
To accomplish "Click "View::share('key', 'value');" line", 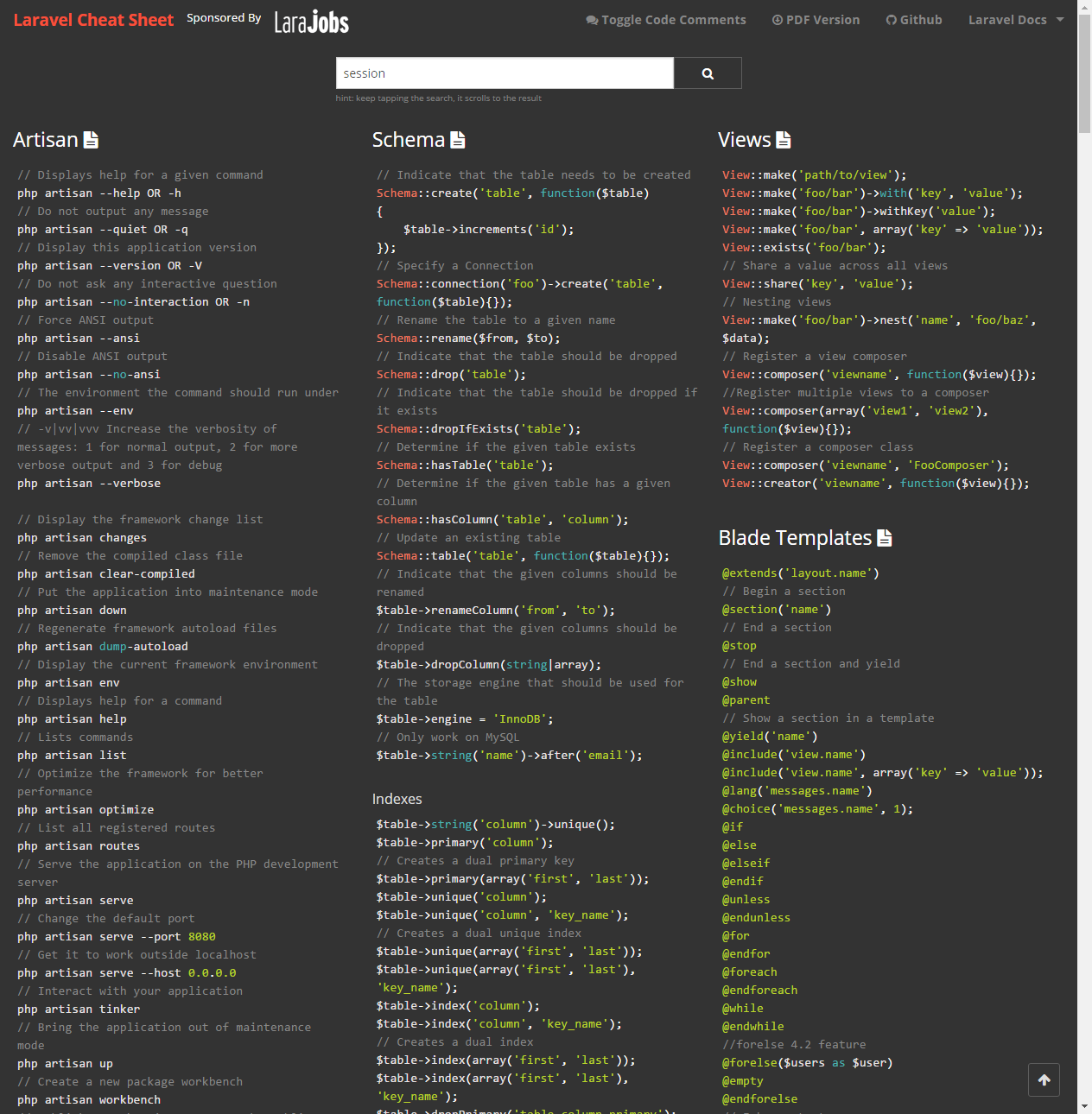I will (817, 284).
